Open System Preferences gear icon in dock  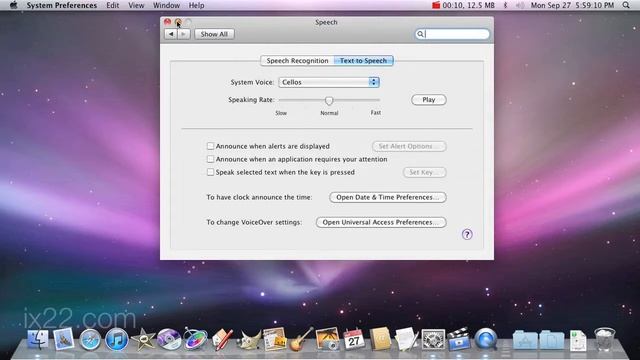433,340
